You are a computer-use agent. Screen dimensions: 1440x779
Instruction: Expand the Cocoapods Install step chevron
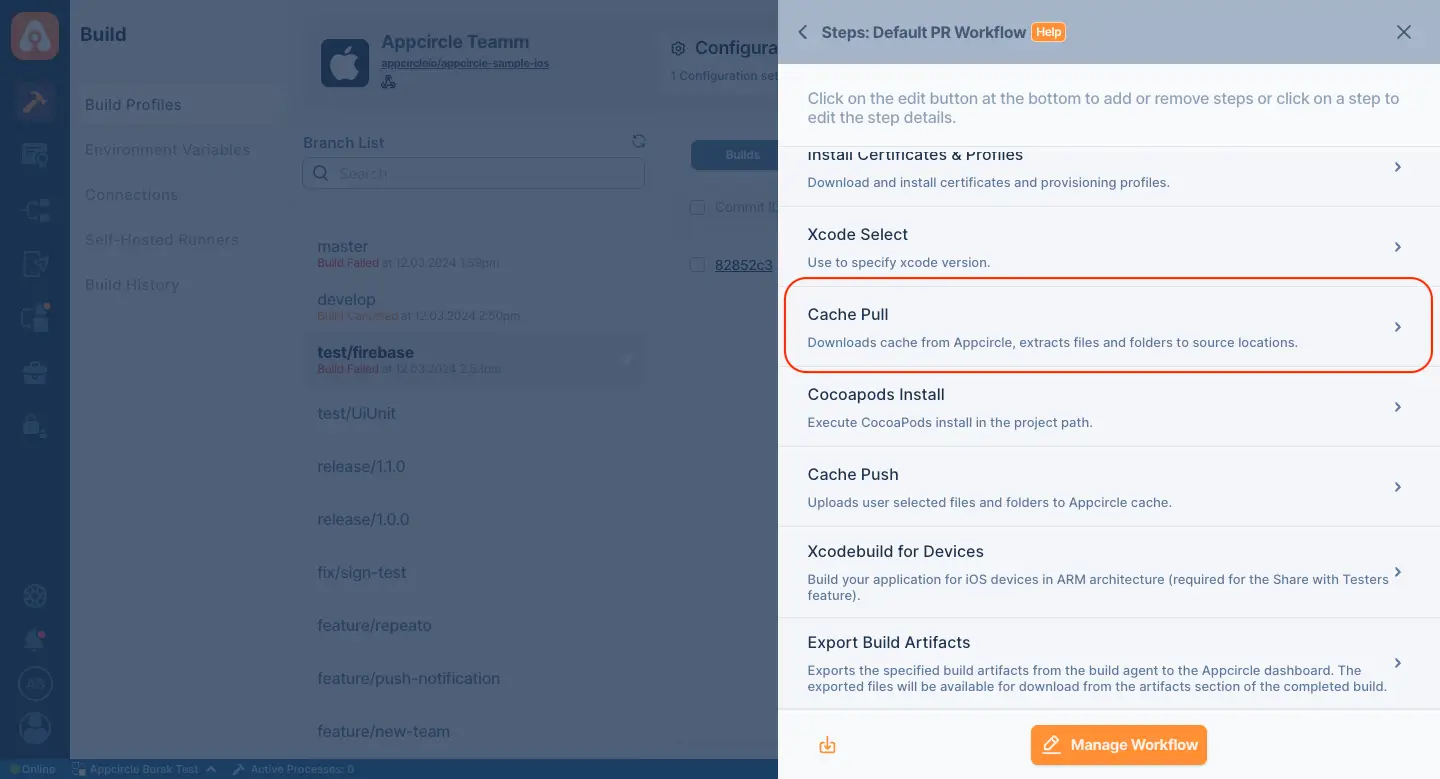pos(1398,407)
